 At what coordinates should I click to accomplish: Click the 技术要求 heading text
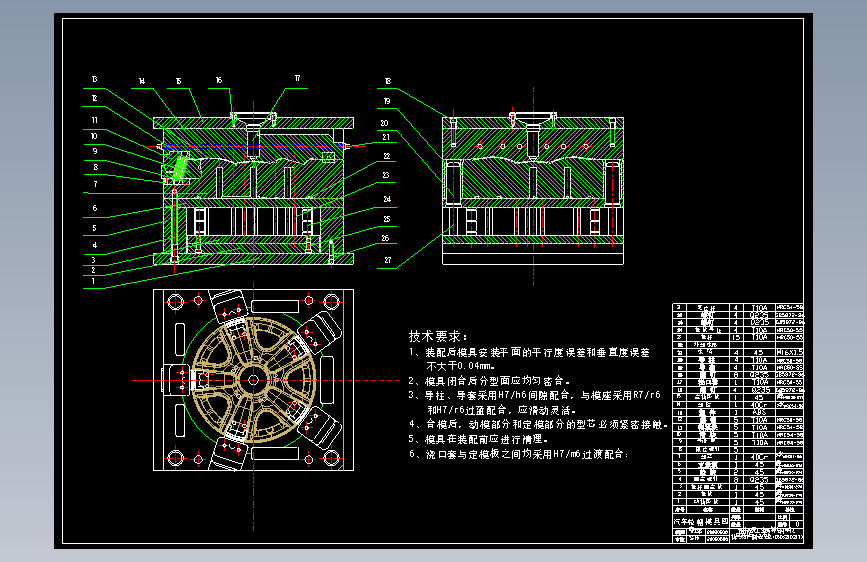438,336
